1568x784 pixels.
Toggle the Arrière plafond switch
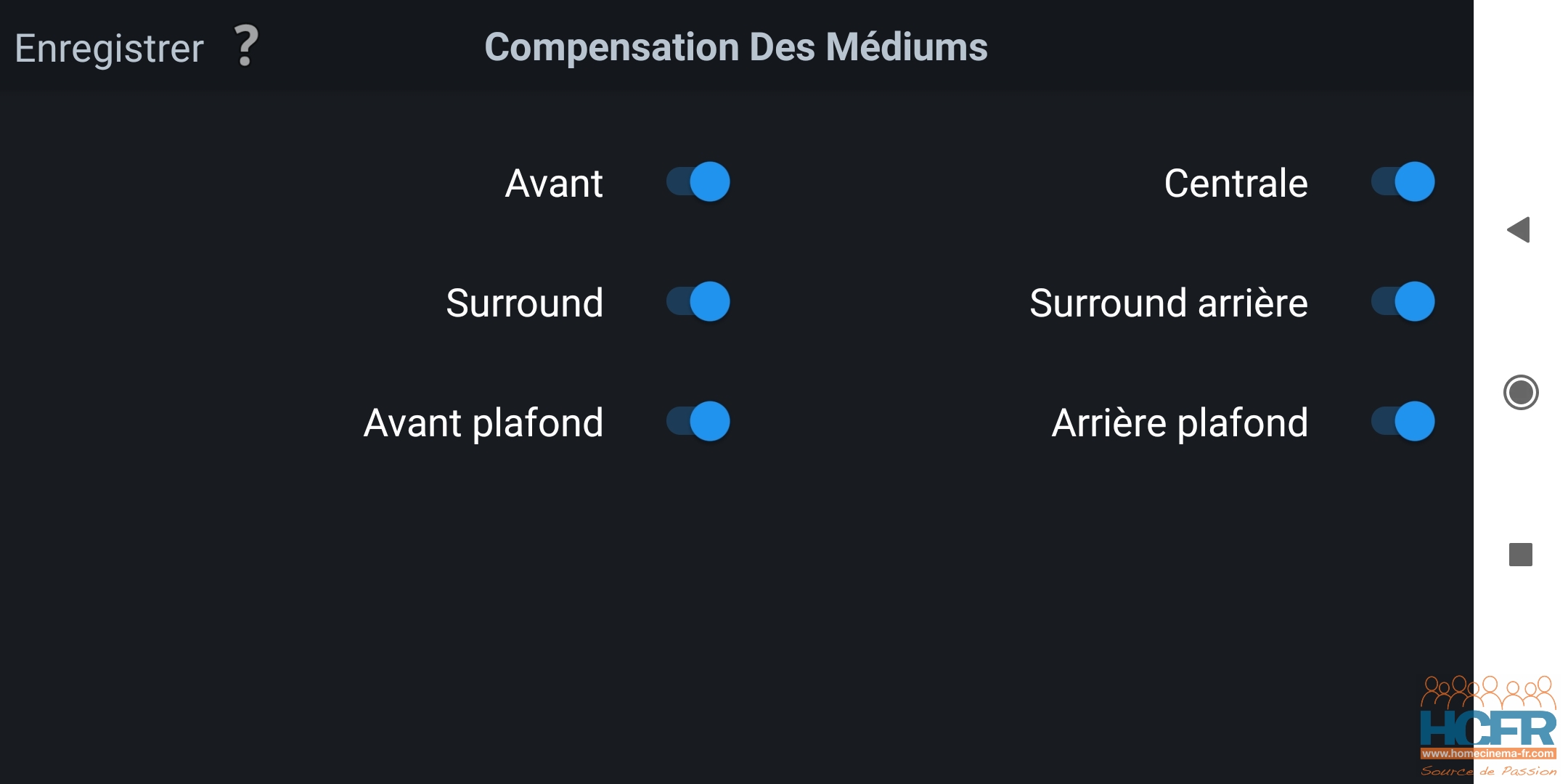tap(1402, 421)
